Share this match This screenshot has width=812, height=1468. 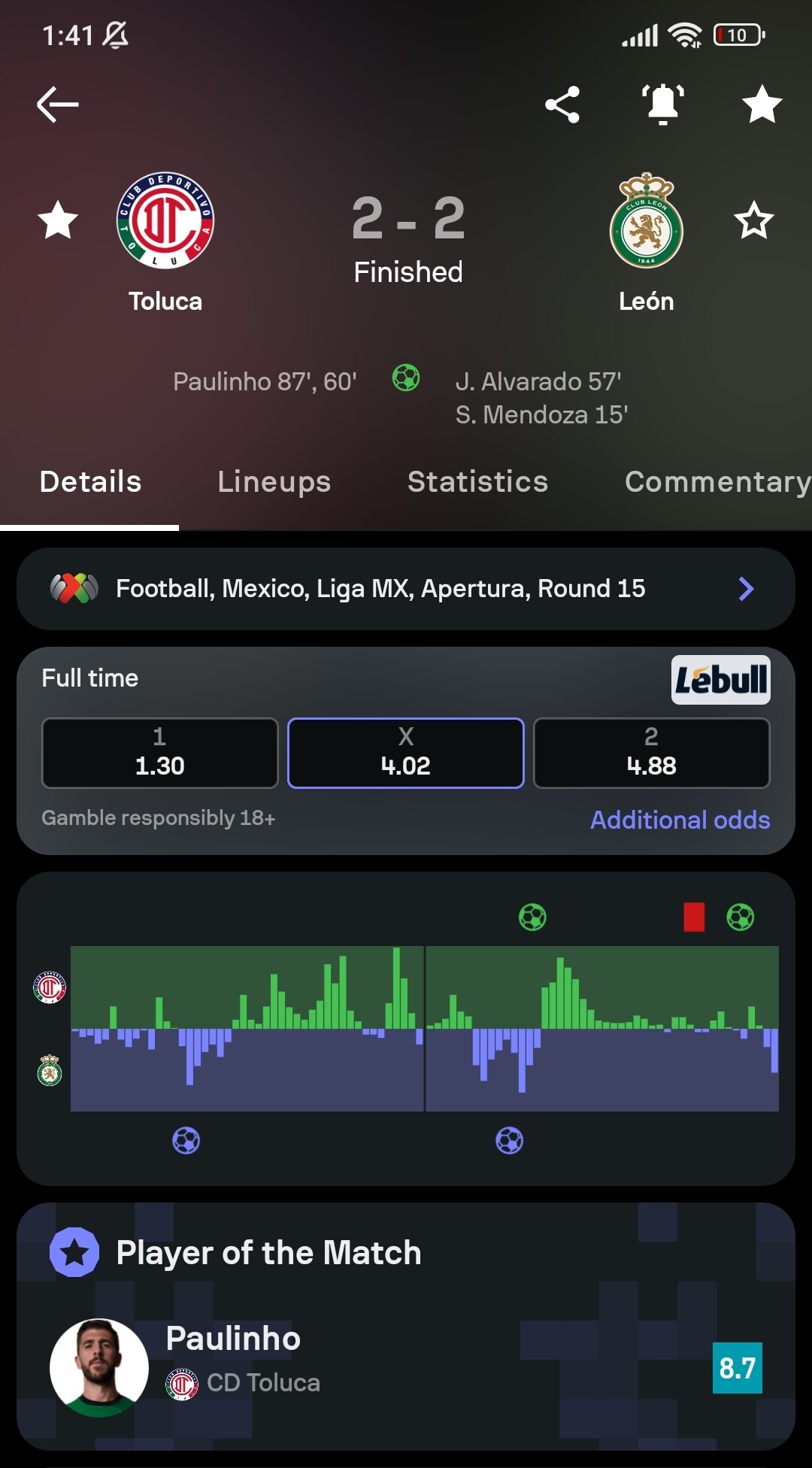click(x=562, y=104)
